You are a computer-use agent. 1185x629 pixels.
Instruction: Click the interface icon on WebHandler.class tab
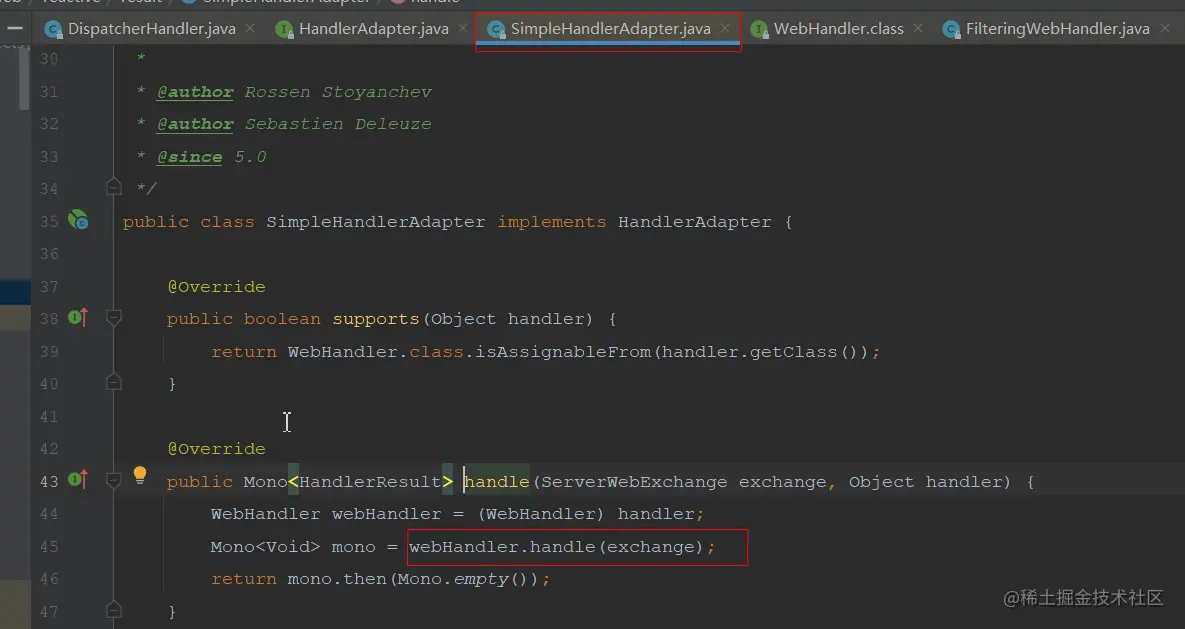point(759,29)
